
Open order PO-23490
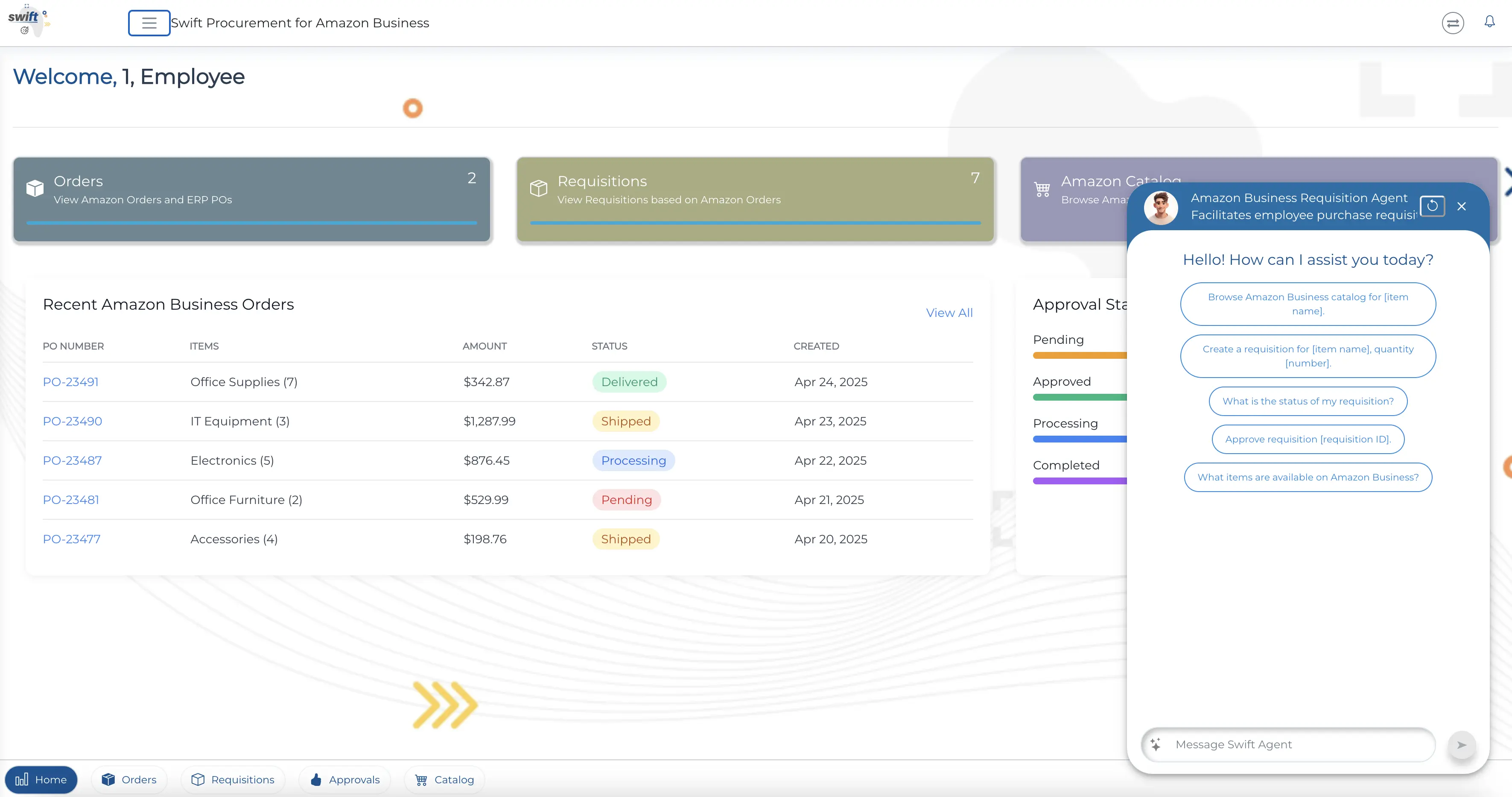click(x=72, y=421)
